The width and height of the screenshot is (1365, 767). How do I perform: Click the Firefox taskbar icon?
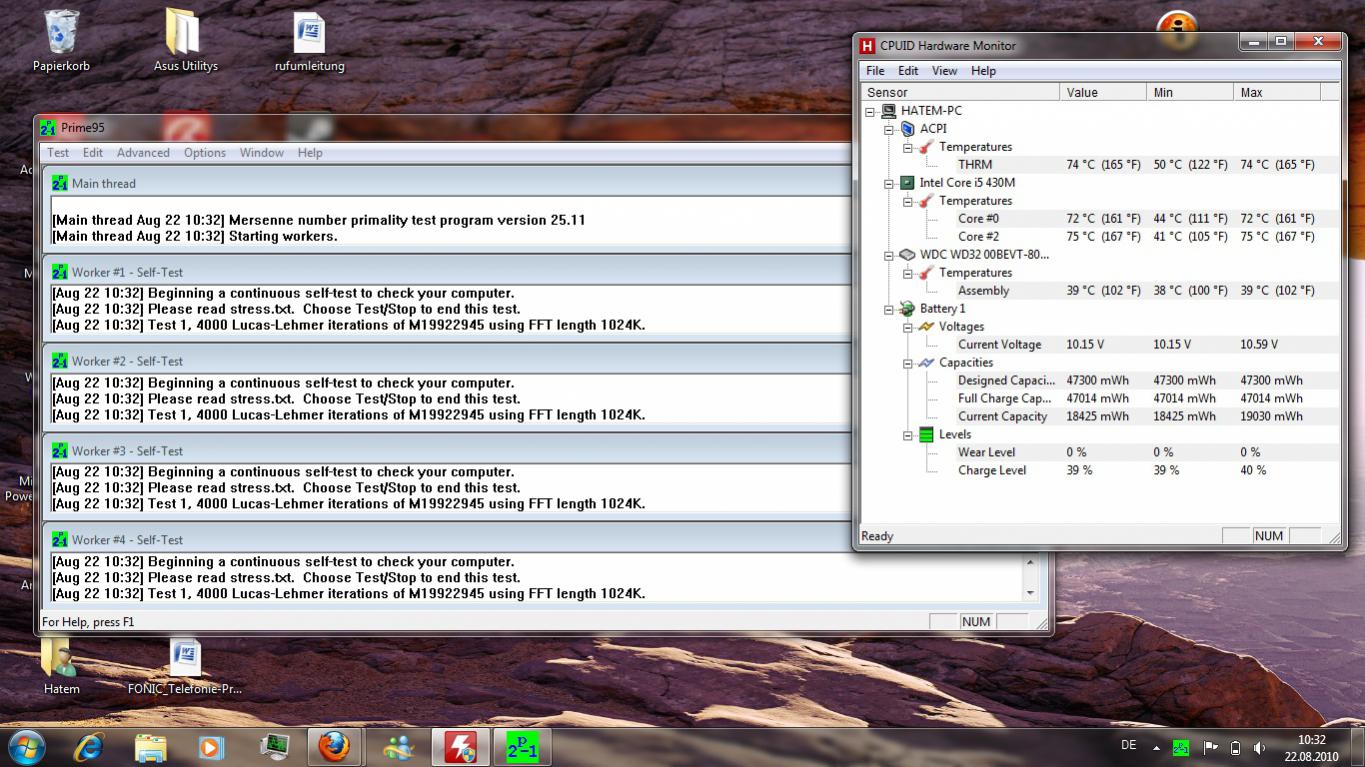point(335,747)
